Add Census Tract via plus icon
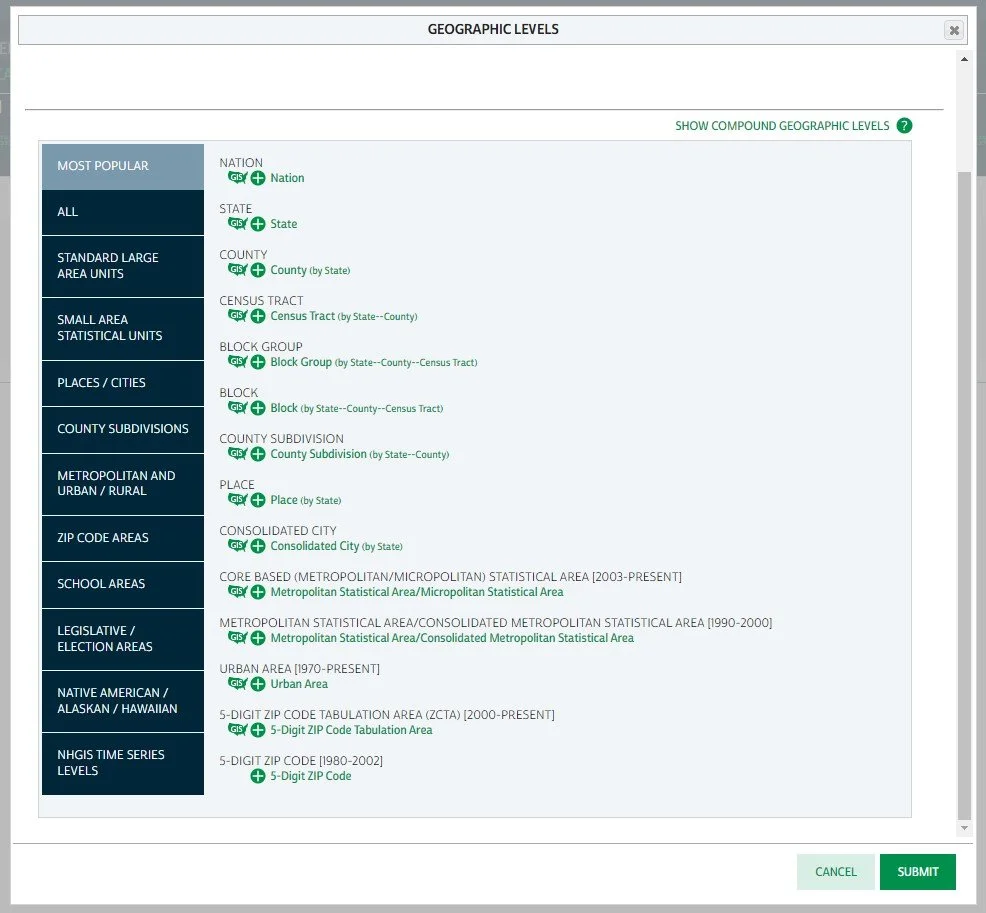The height and width of the screenshot is (913, 986). click(x=258, y=316)
